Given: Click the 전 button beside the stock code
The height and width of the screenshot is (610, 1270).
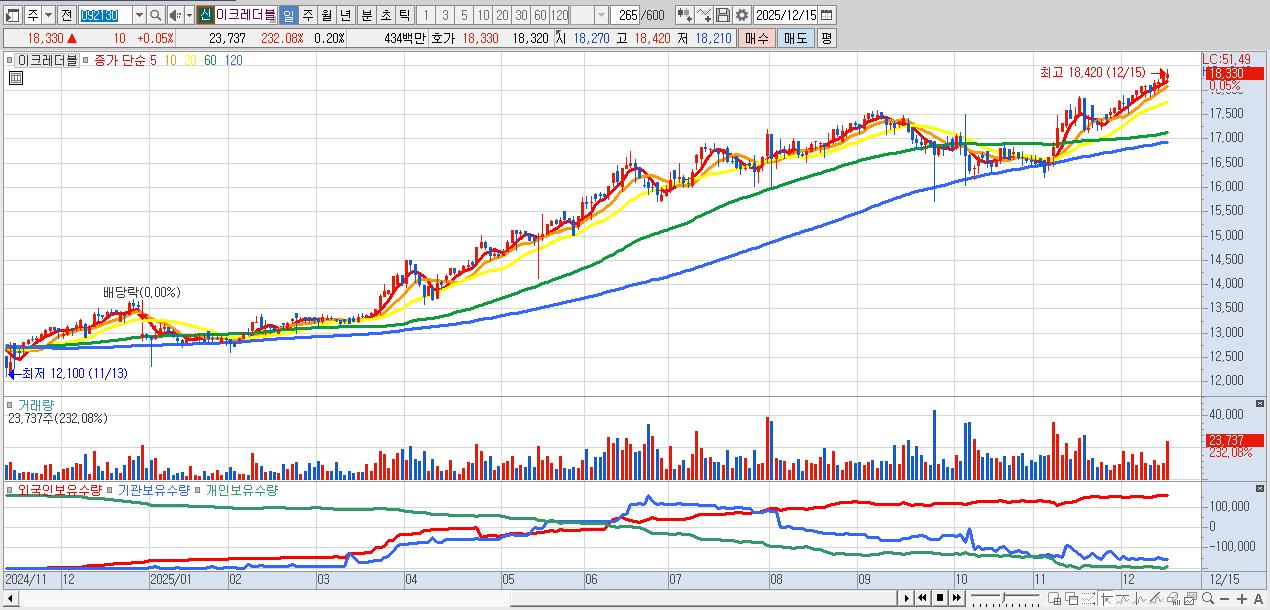Looking at the screenshot, I should (66, 15).
